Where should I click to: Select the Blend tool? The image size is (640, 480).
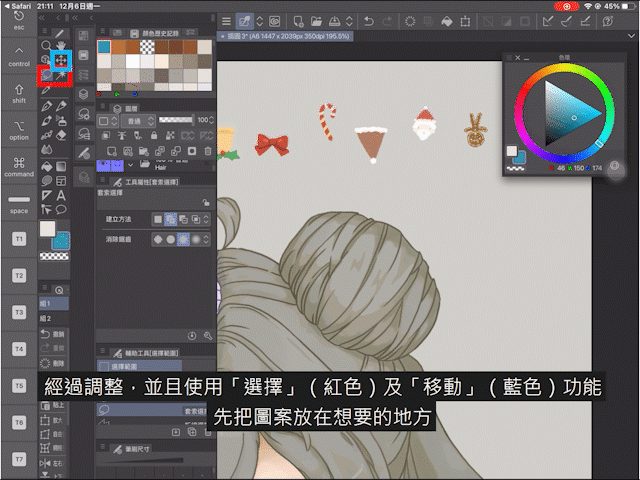point(47,150)
